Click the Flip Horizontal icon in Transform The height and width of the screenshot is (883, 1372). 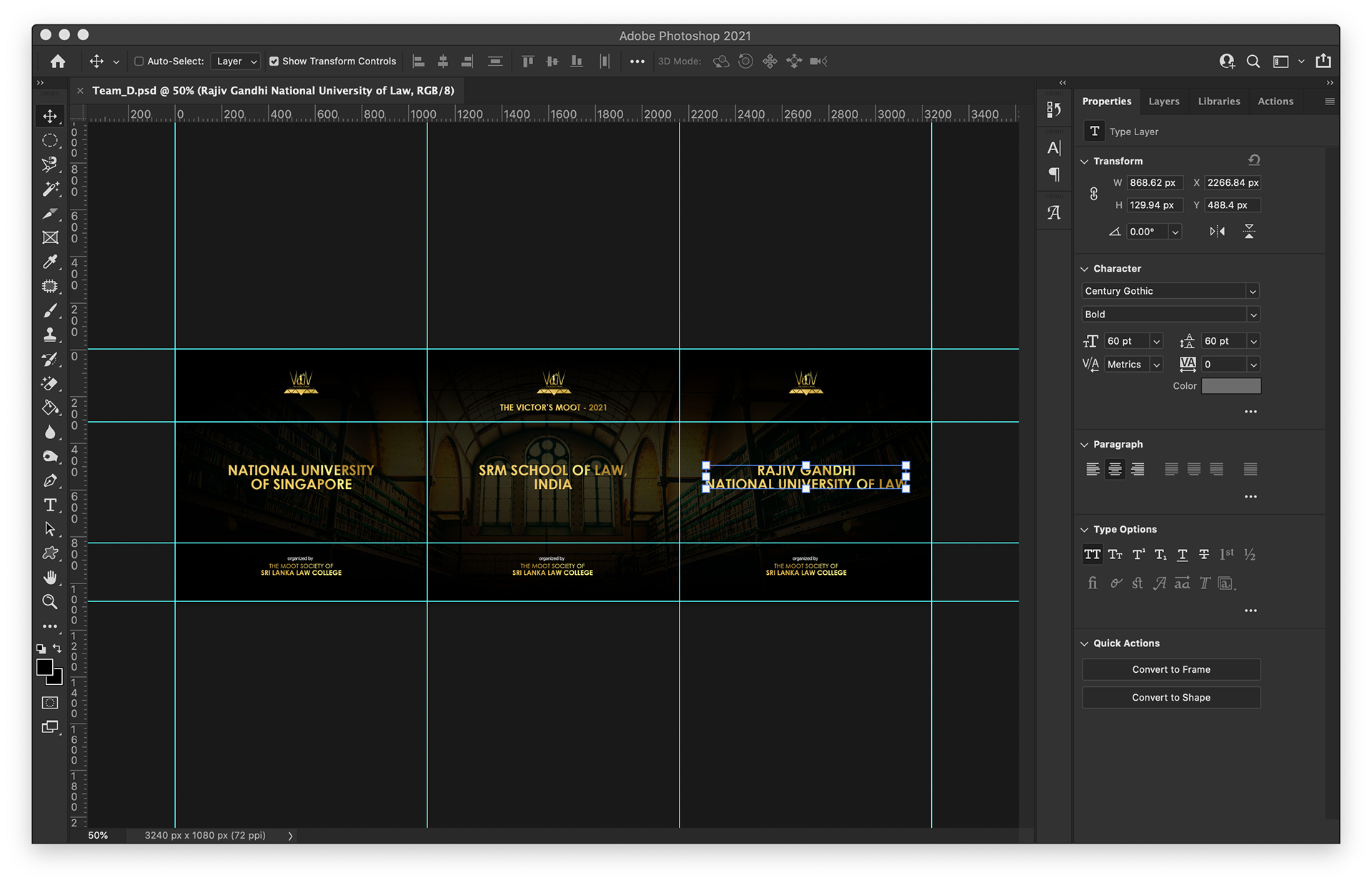[x=1217, y=231]
